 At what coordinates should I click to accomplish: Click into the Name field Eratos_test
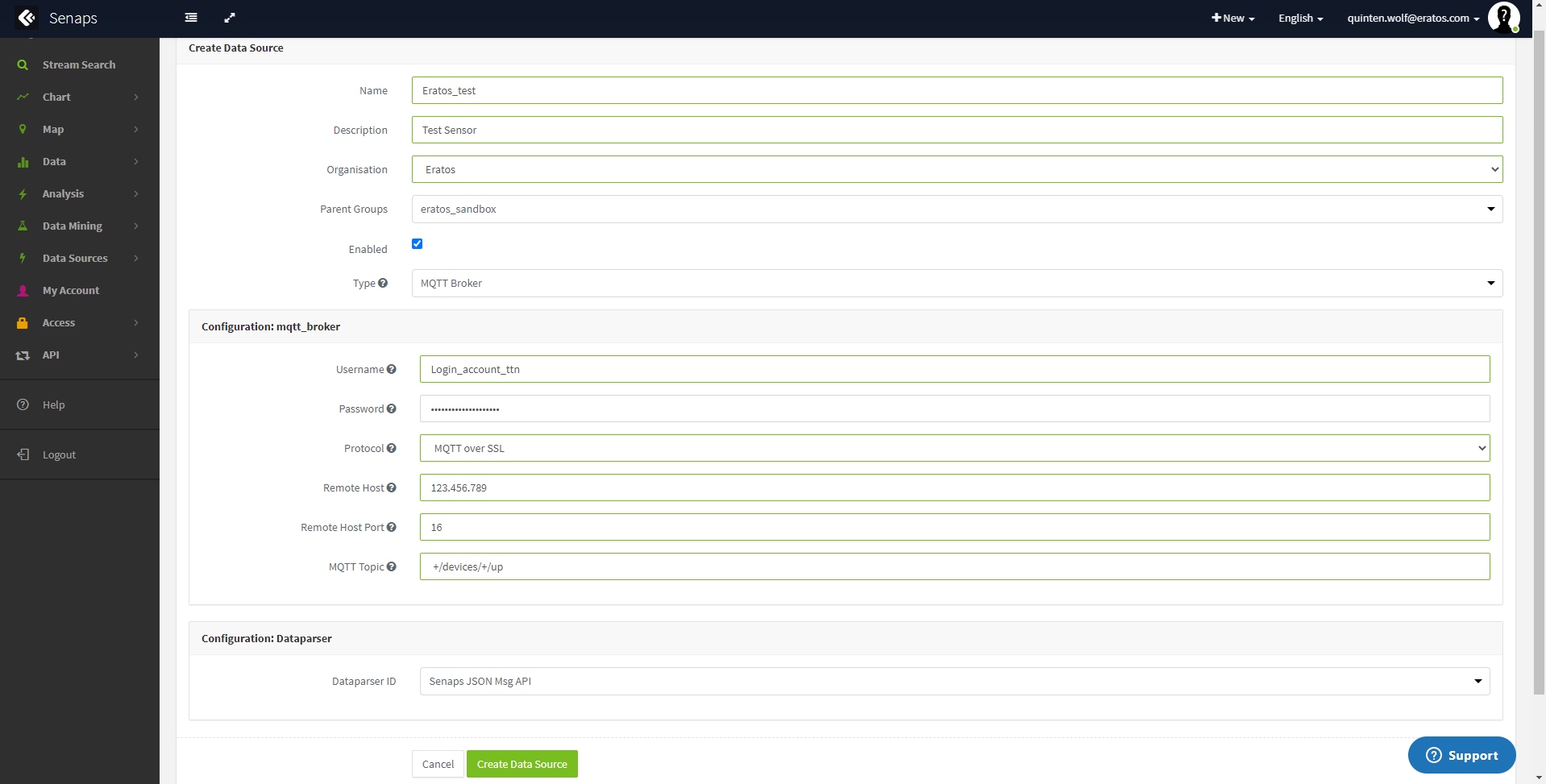click(957, 90)
